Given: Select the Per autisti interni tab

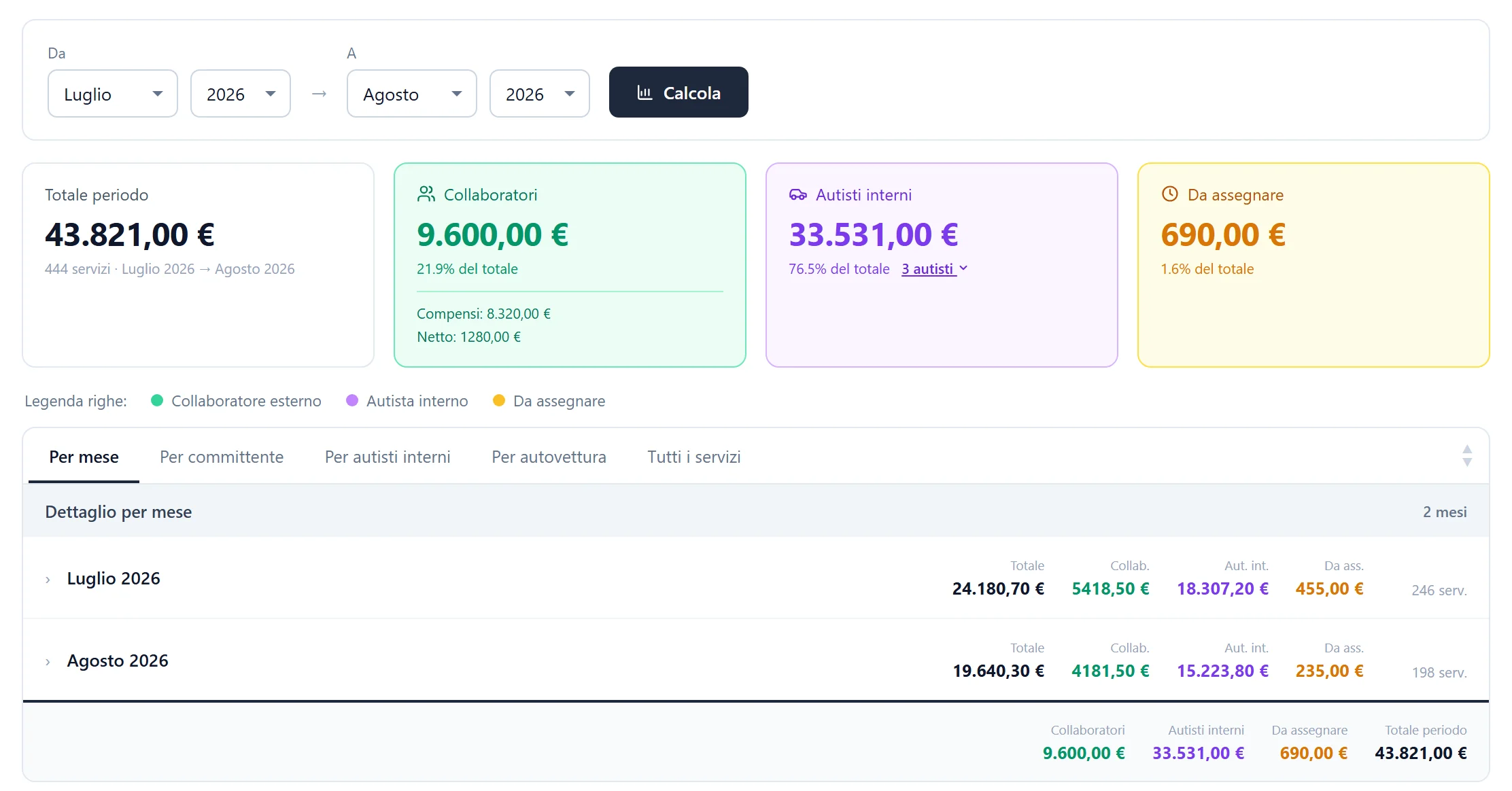Looking at the screenshot, I should [388, 457].
